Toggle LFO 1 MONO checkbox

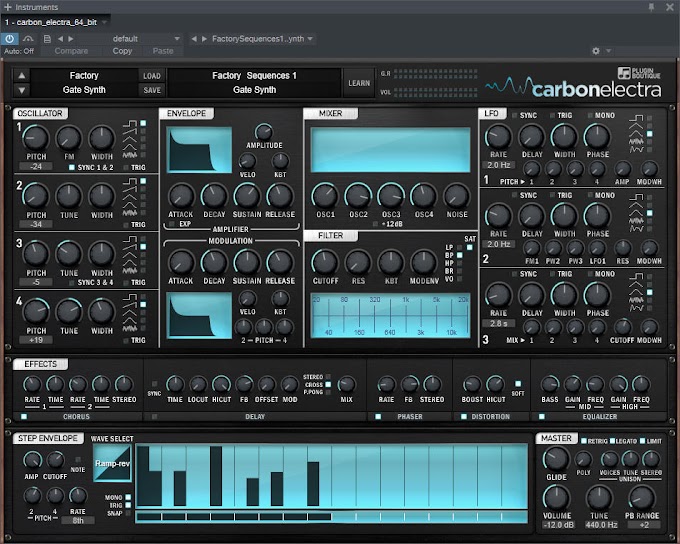tap(590, 115)
